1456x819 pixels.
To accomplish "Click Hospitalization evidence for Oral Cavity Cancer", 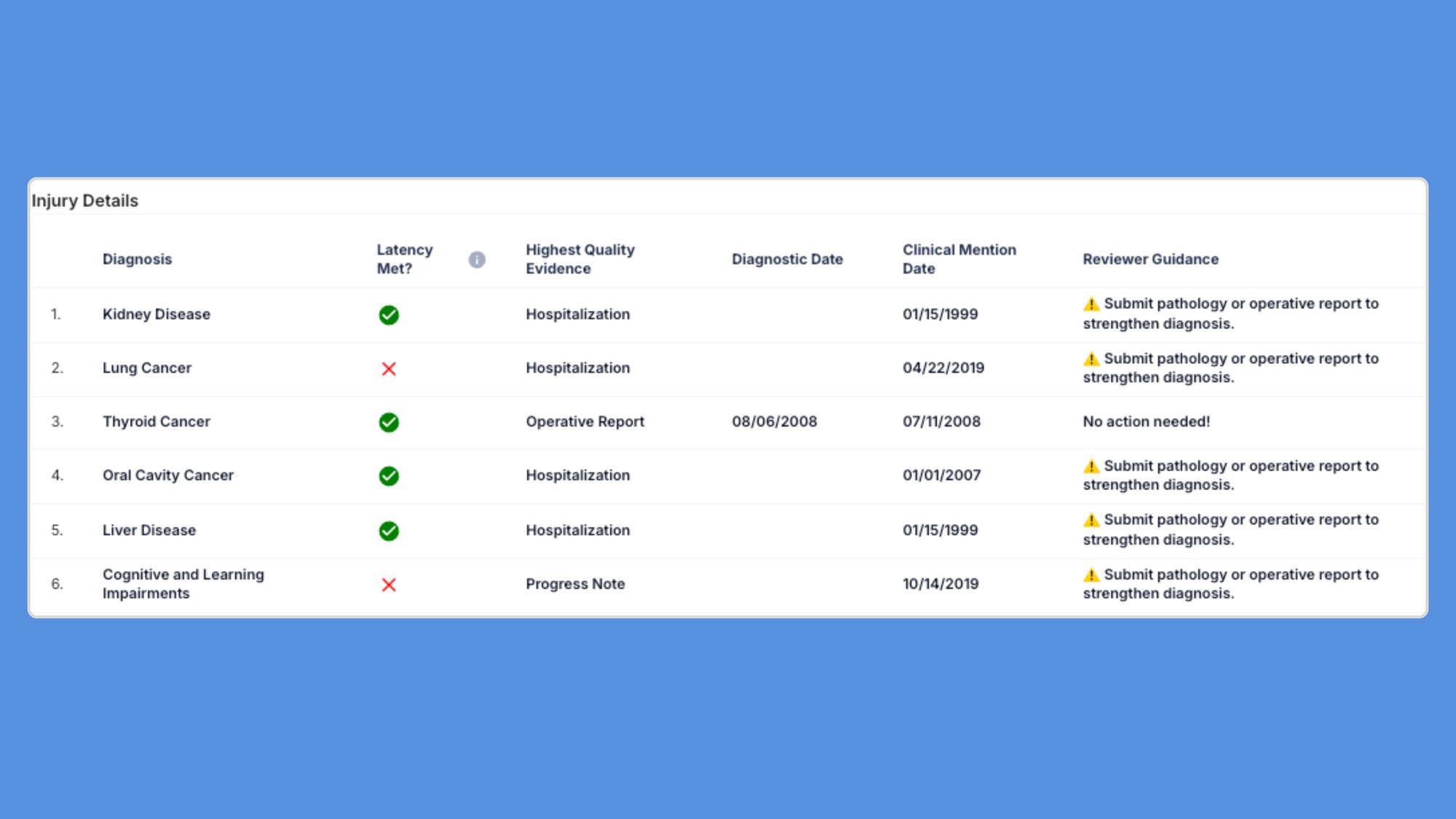I will 578,475.
